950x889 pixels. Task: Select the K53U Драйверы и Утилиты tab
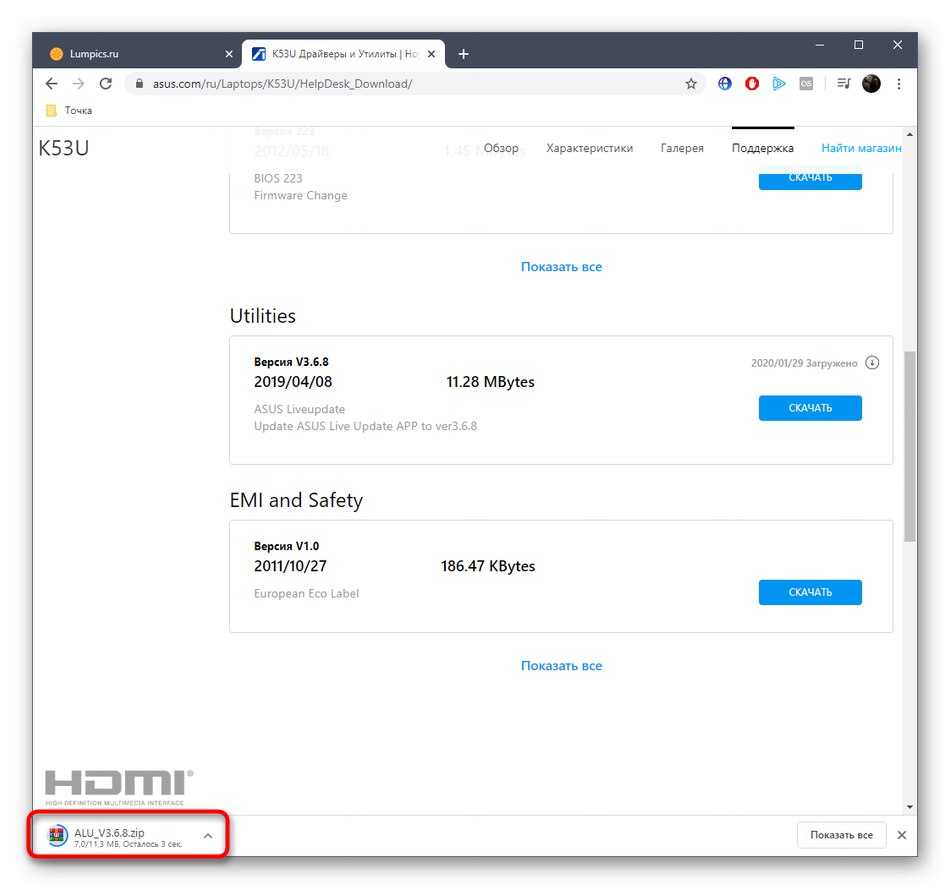click(344, 54)
